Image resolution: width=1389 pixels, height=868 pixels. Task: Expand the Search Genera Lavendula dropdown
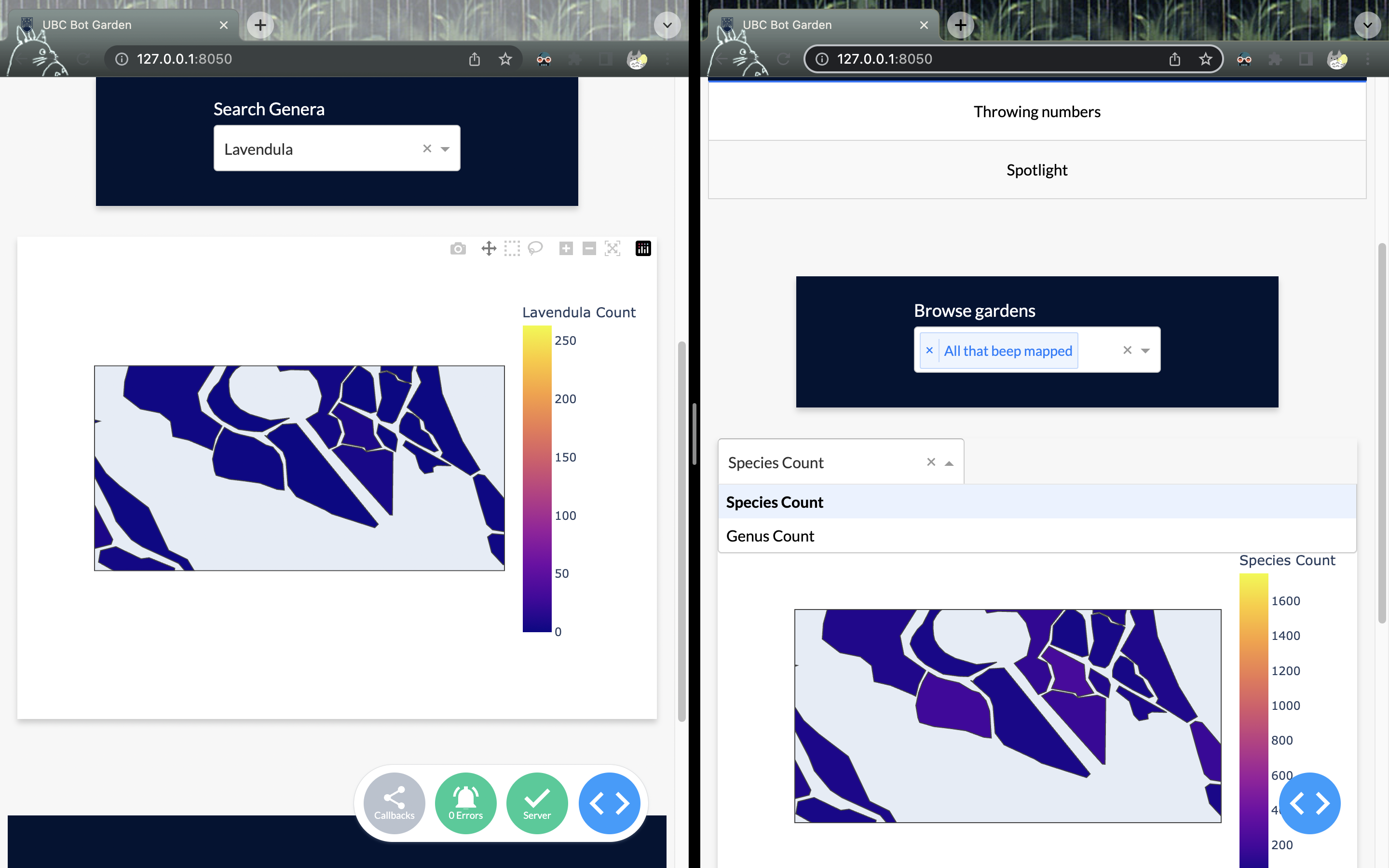445,149
